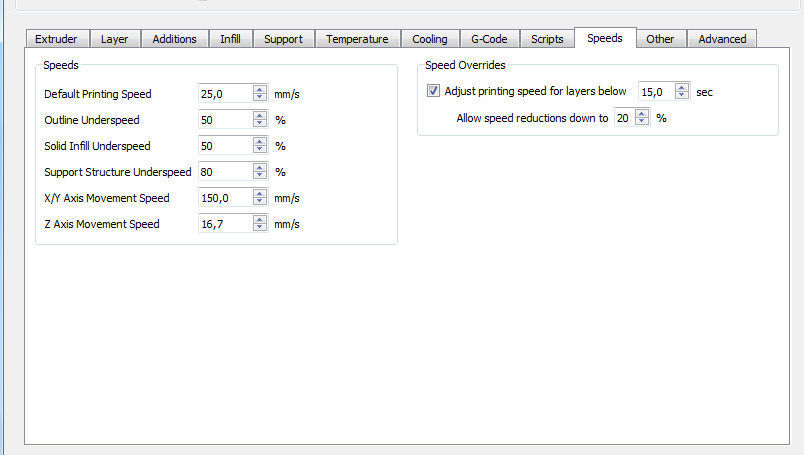
Task: Decrease Outline Underspeed with down arrow
Action: coord(260,125)
